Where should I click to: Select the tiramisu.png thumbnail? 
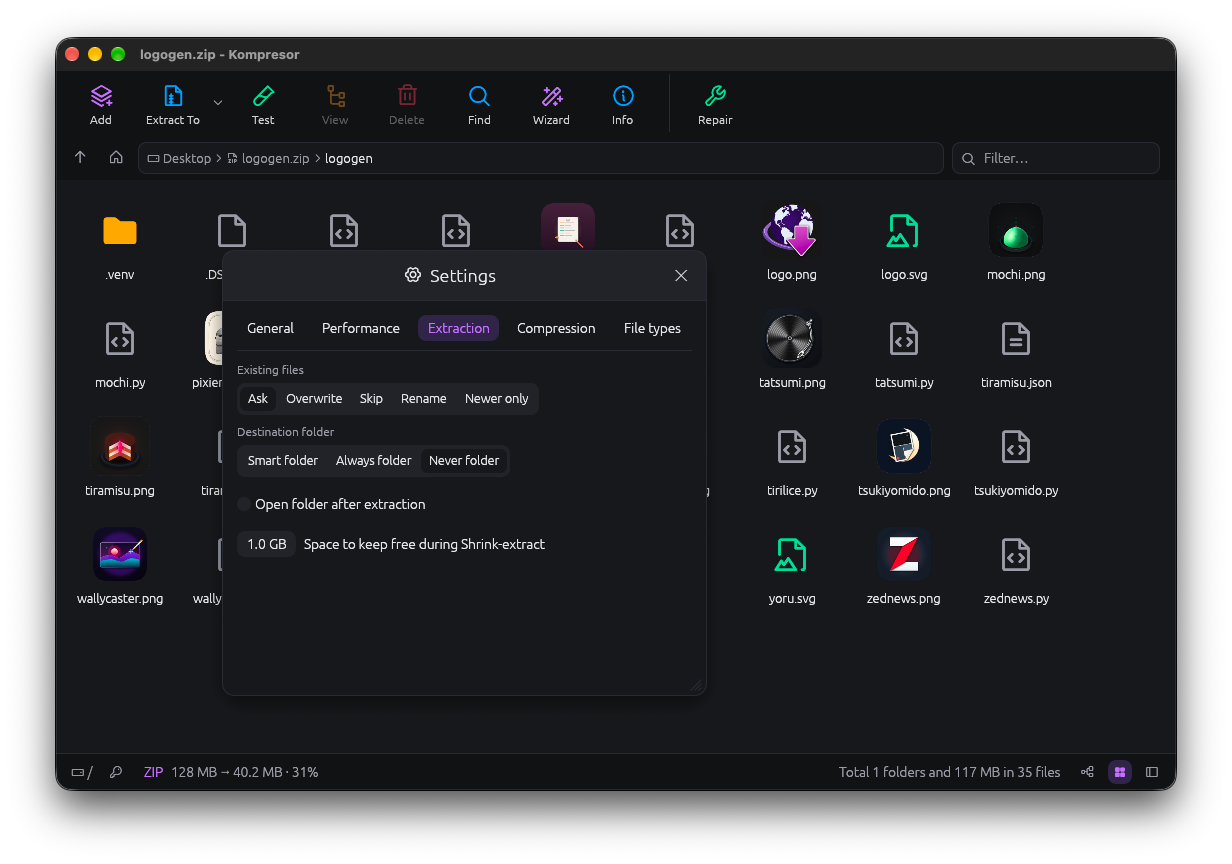120,447
